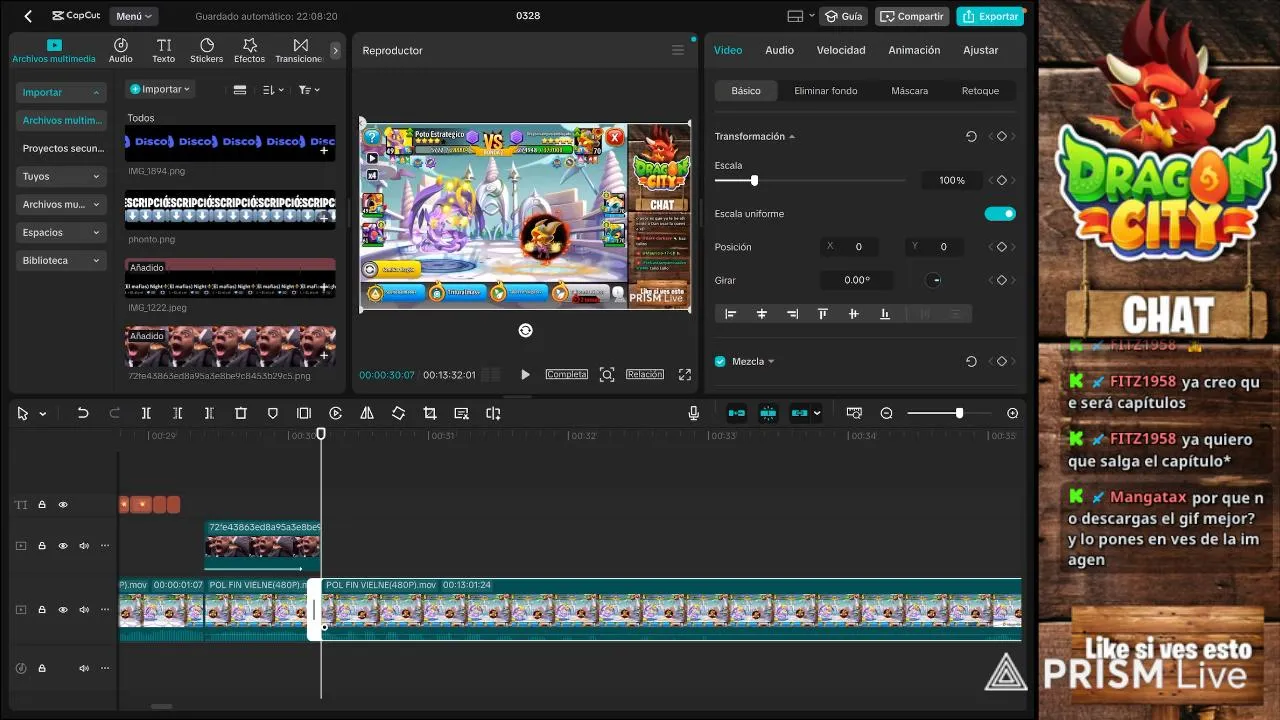
Task: Click the preview axis toggle icon in toolbar
Action: [854, 413]
